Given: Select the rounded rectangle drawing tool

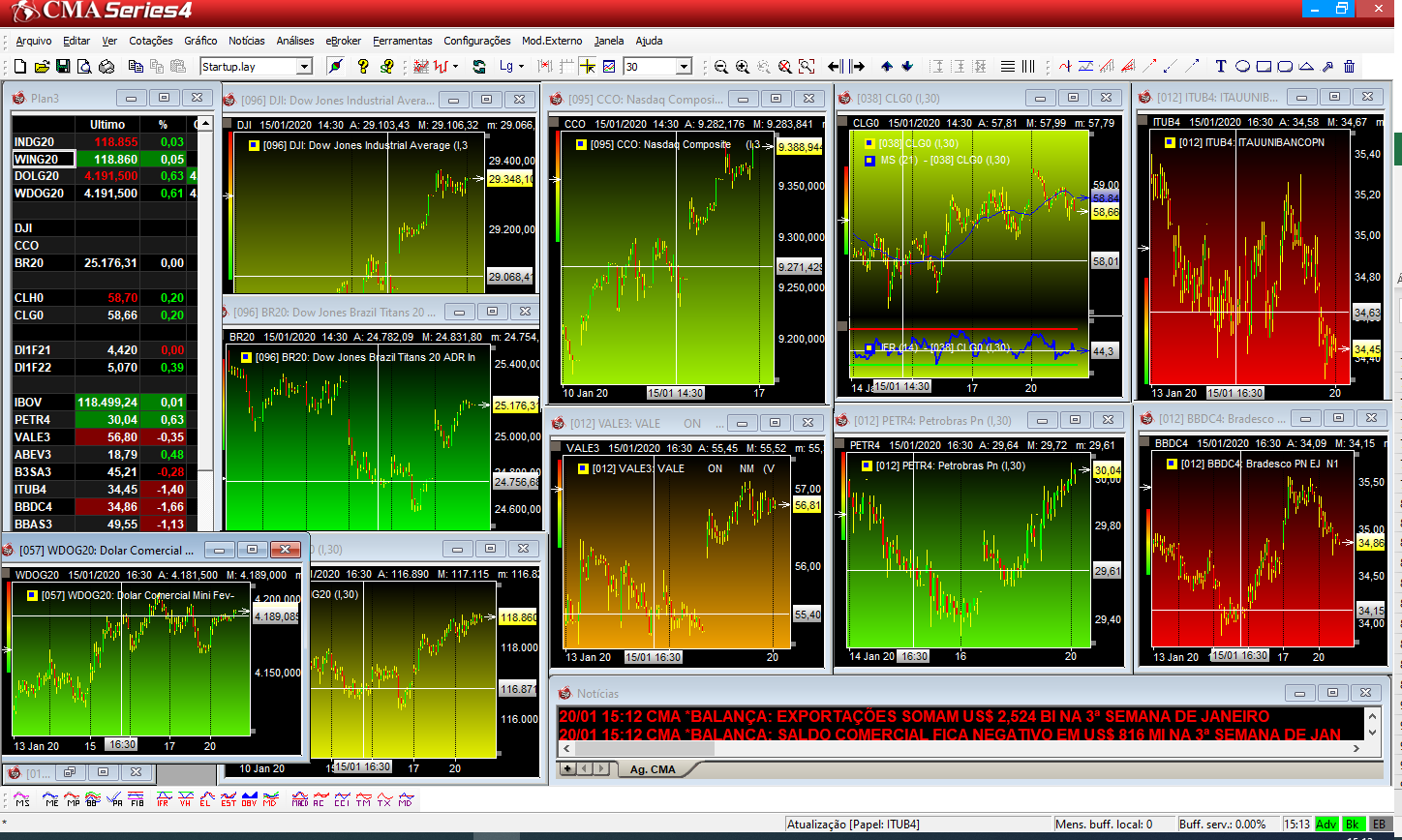Looking at the screenshot, I should tap(1285, 67).
